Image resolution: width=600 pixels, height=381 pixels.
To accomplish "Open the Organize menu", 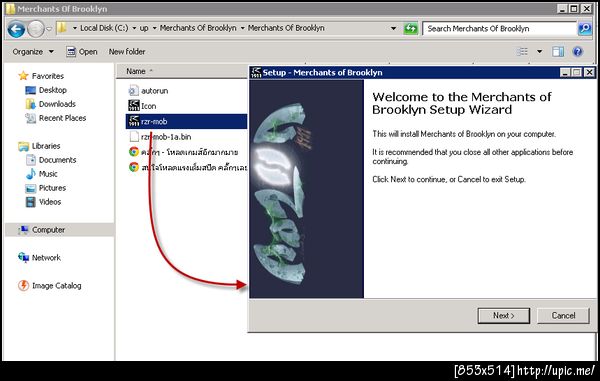I will coord(33,52).
